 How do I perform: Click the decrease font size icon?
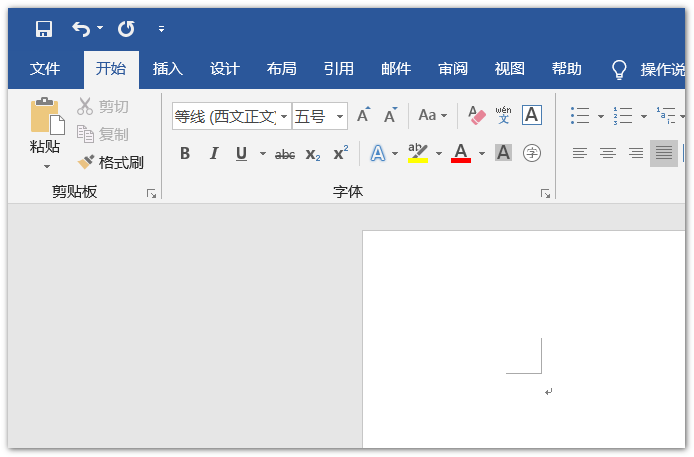(390, 115)
